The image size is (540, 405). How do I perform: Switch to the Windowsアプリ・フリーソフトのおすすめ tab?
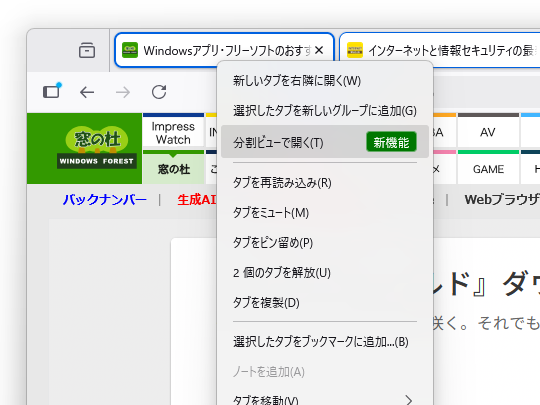point(224,50)
